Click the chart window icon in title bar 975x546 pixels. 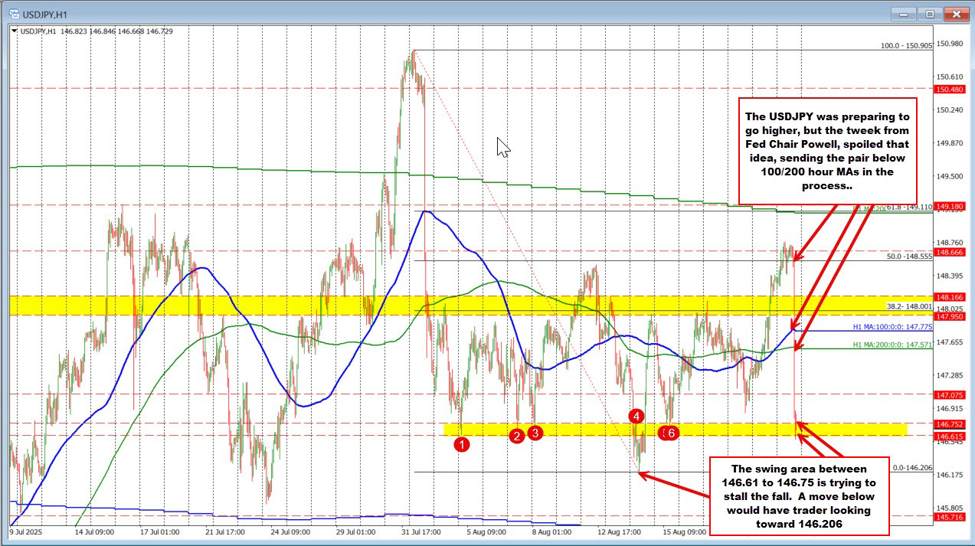click(x=14, y=14)
